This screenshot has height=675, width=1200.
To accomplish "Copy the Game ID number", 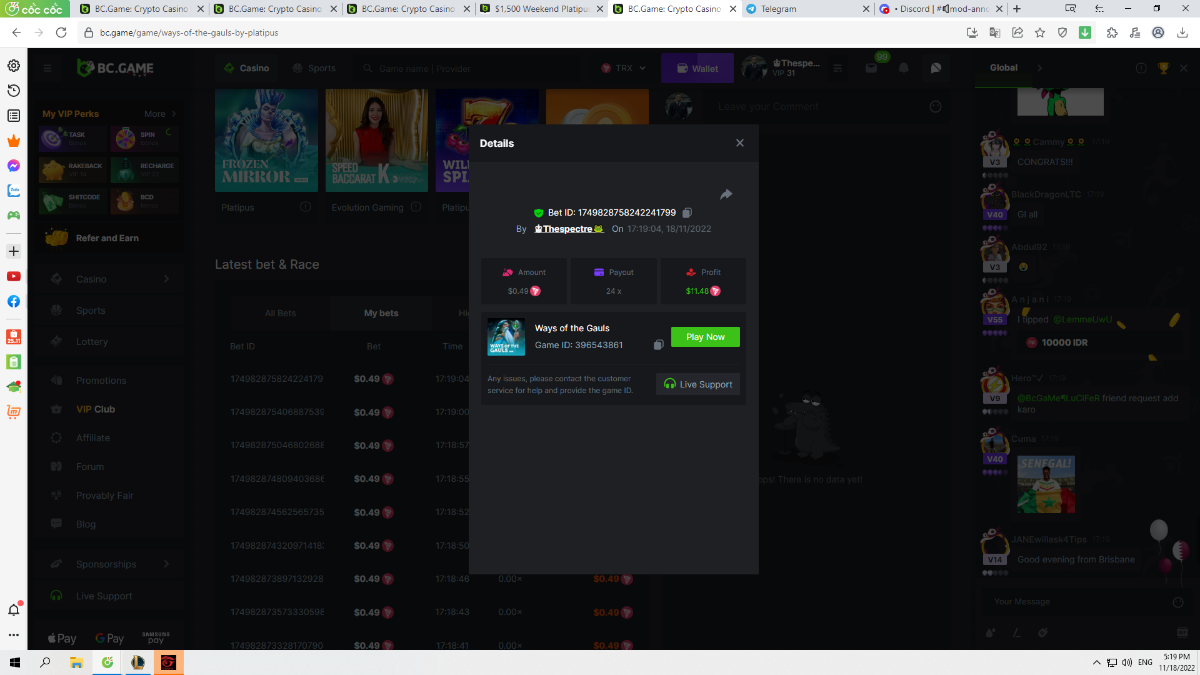I will (x=658, y=345).
